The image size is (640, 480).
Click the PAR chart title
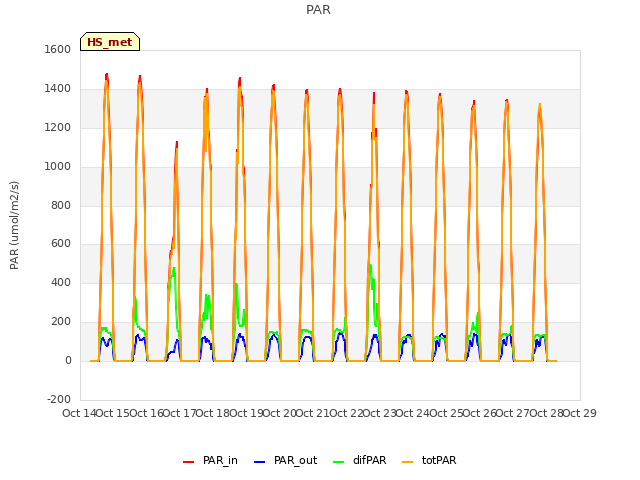point(318,10)
